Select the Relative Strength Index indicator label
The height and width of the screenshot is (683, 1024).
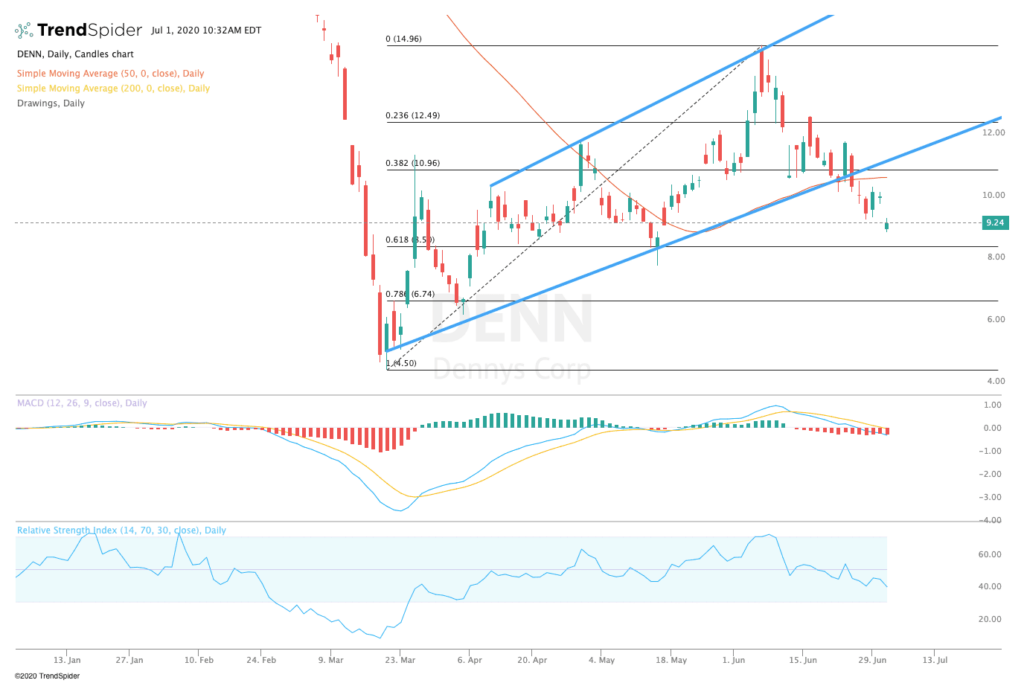point(121,530)
